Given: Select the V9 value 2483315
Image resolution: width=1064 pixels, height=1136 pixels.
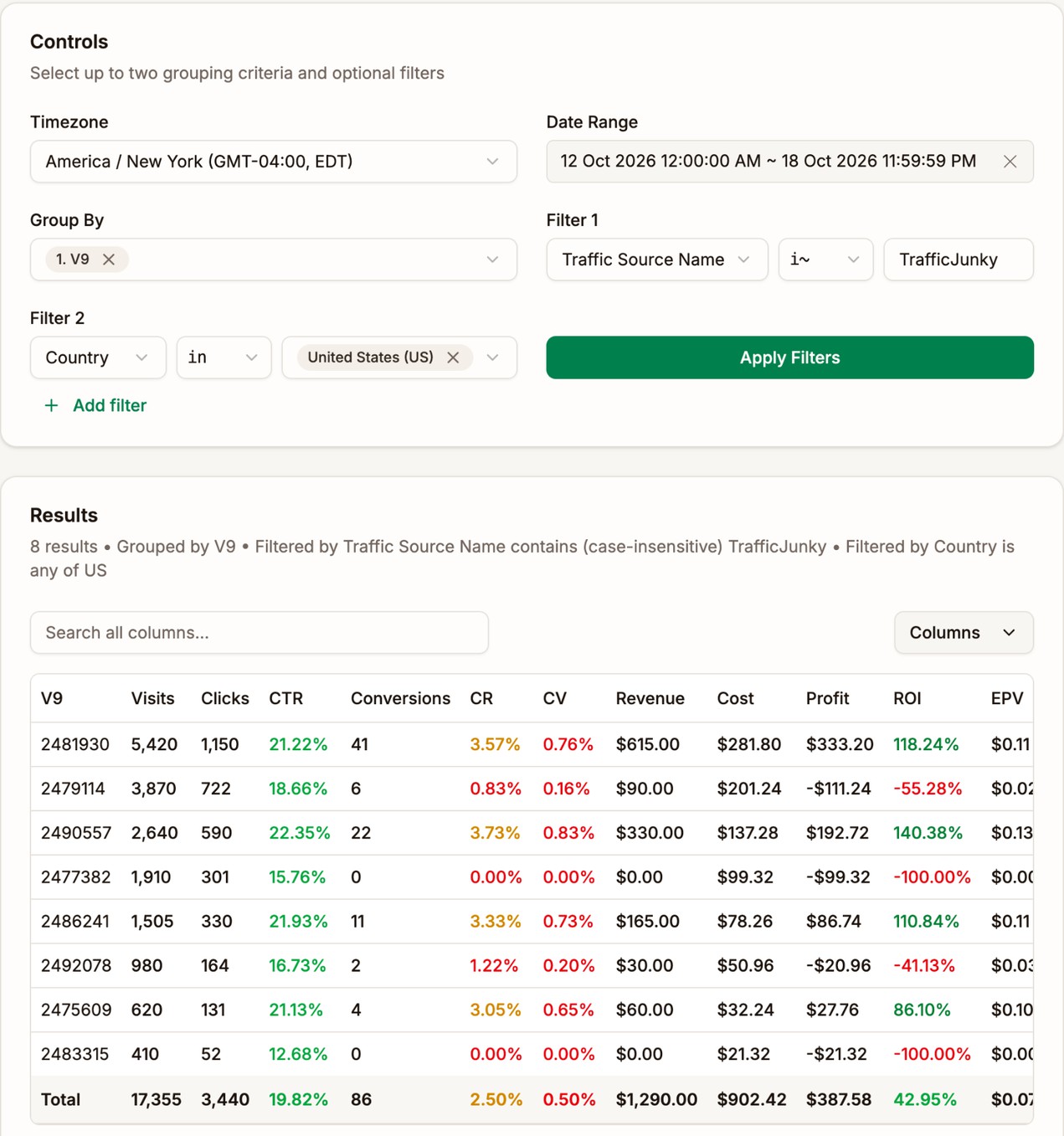Looking at the screenshot, I should point(75,1055).
